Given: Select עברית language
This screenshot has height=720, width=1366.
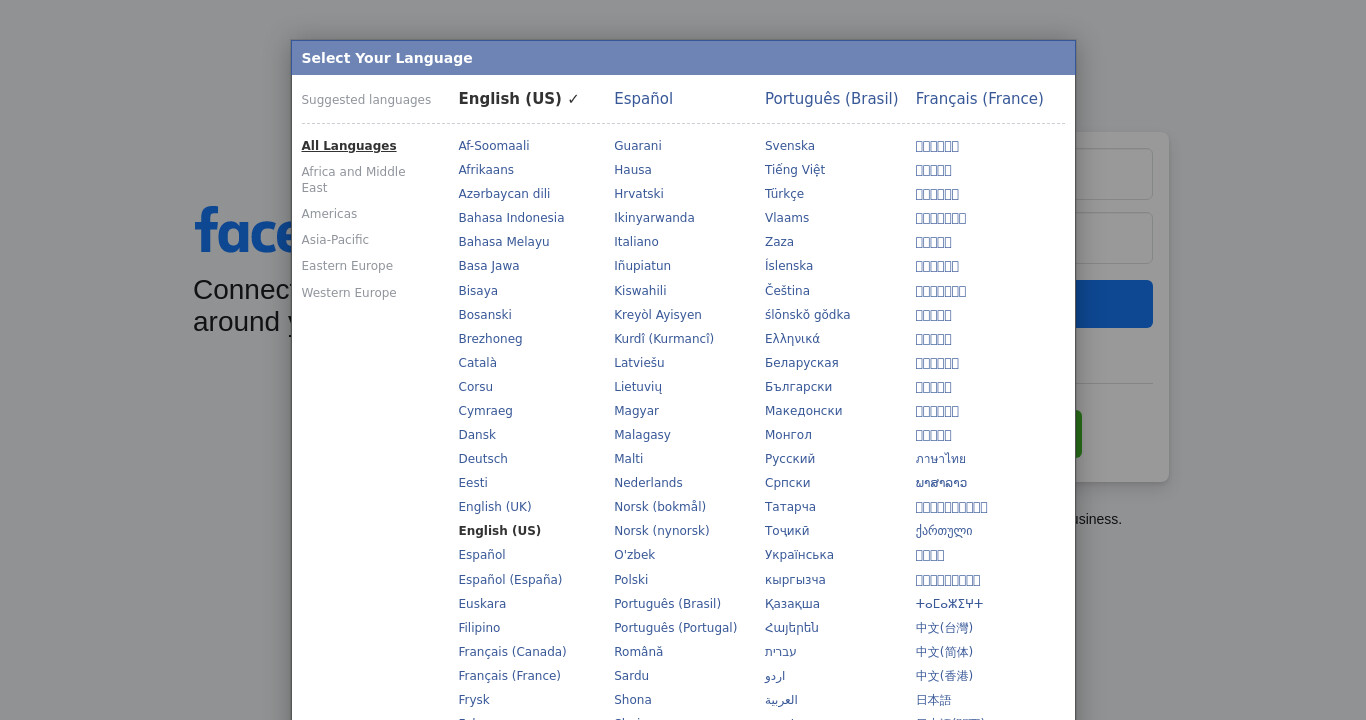Looking at the screenshot, I should click(781, 652).
